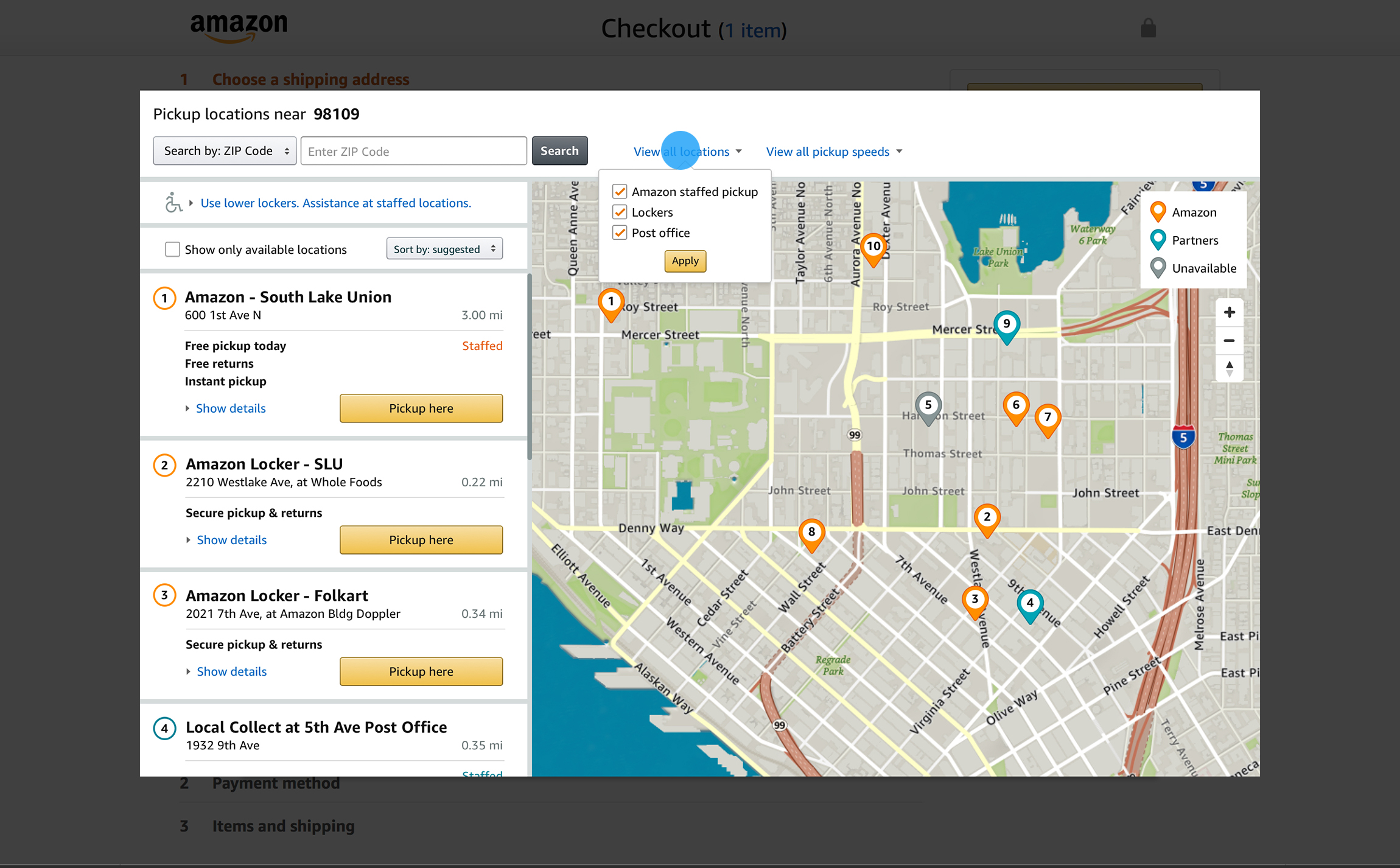Open Search by ZIP Code dropdown

click(x=225, y=151)
